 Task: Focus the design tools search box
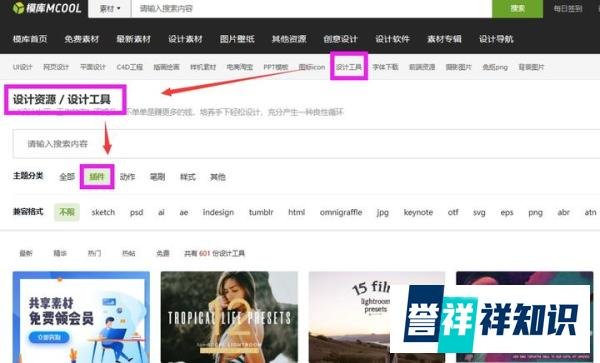tap(306, 144)
